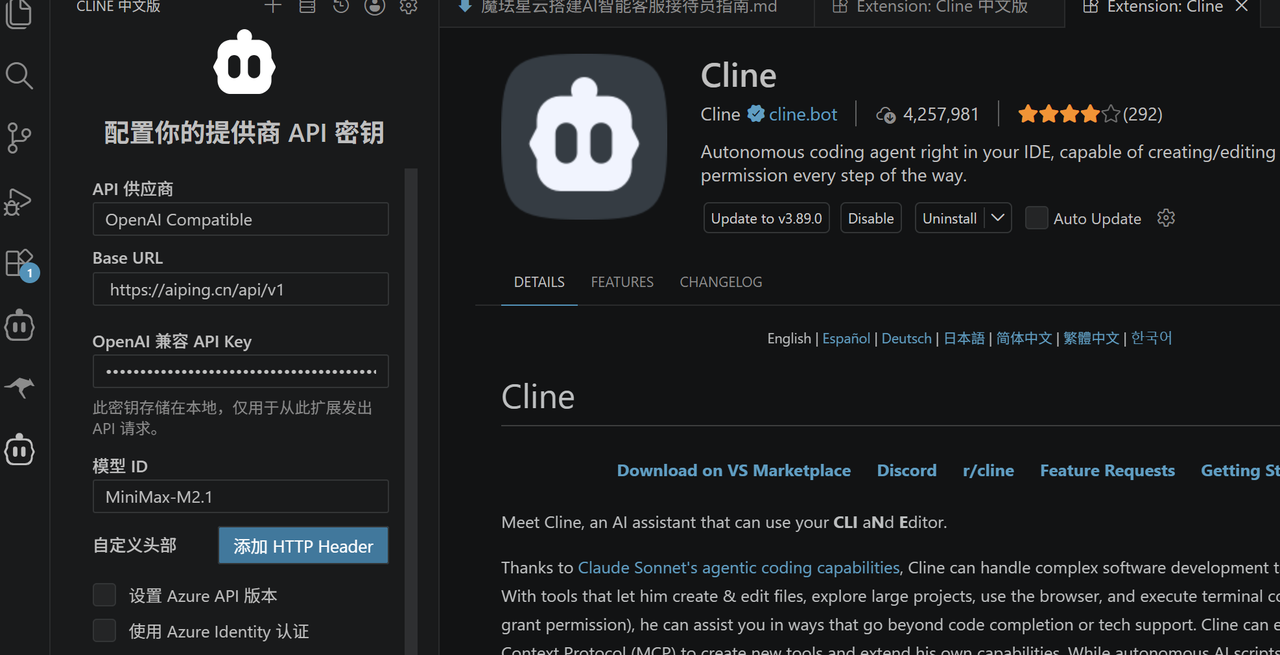This screenshot has height=655, width=1280.
Task: Open the Explorer view in activity bar
Action: point(19,14)
